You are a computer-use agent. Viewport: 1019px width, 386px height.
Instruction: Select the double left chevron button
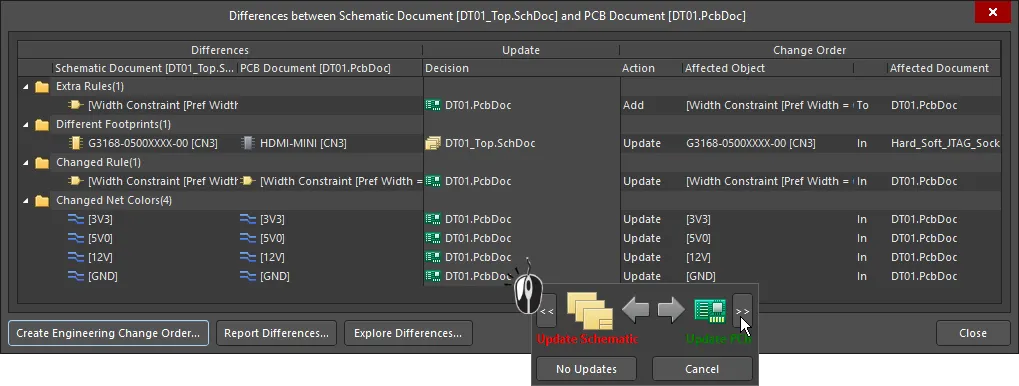[547, 311]
